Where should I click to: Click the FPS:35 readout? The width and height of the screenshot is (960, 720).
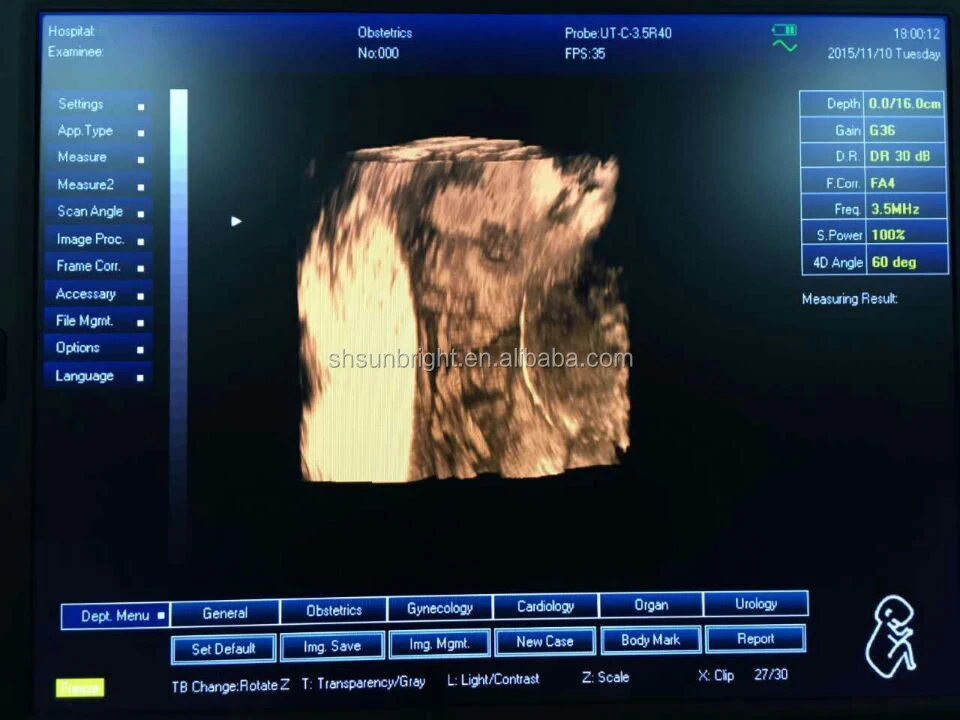(x=585, y=54)
